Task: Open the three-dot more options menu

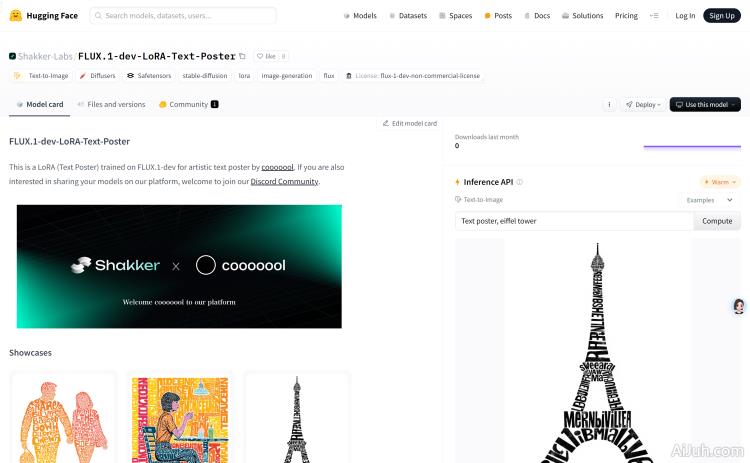Action: click(x=609, y=104)
